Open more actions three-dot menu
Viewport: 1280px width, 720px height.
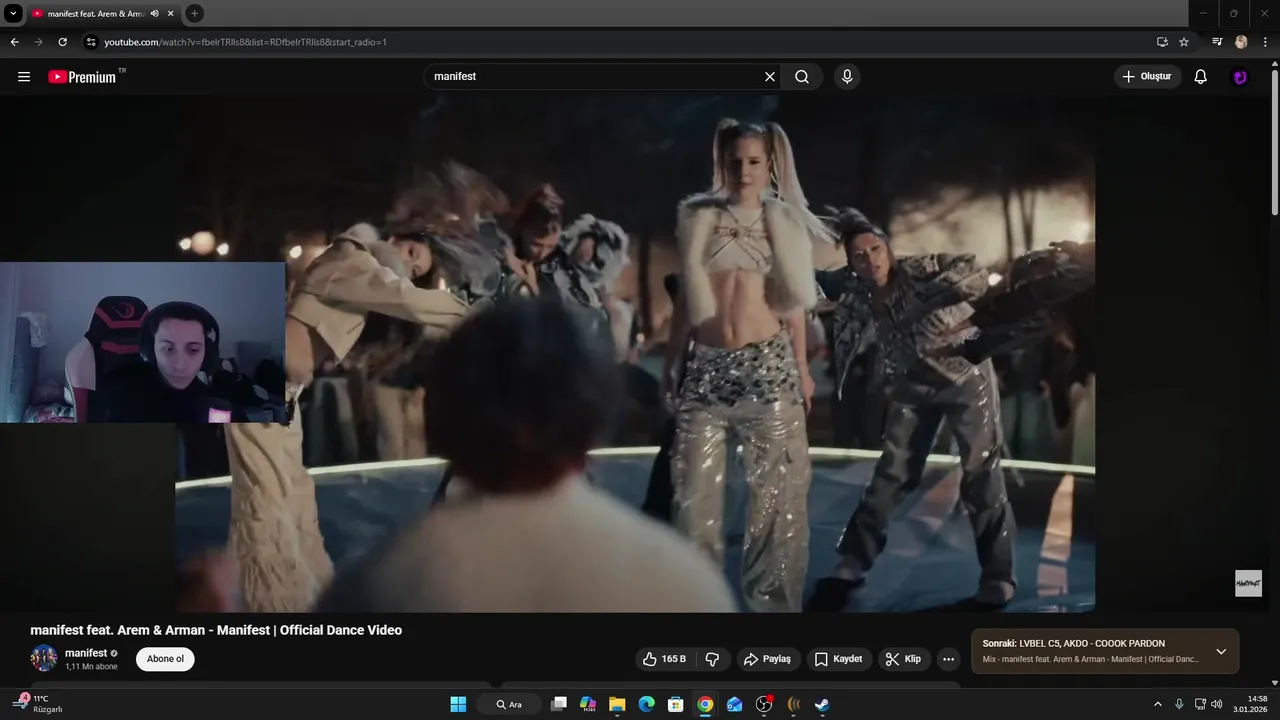948,659
